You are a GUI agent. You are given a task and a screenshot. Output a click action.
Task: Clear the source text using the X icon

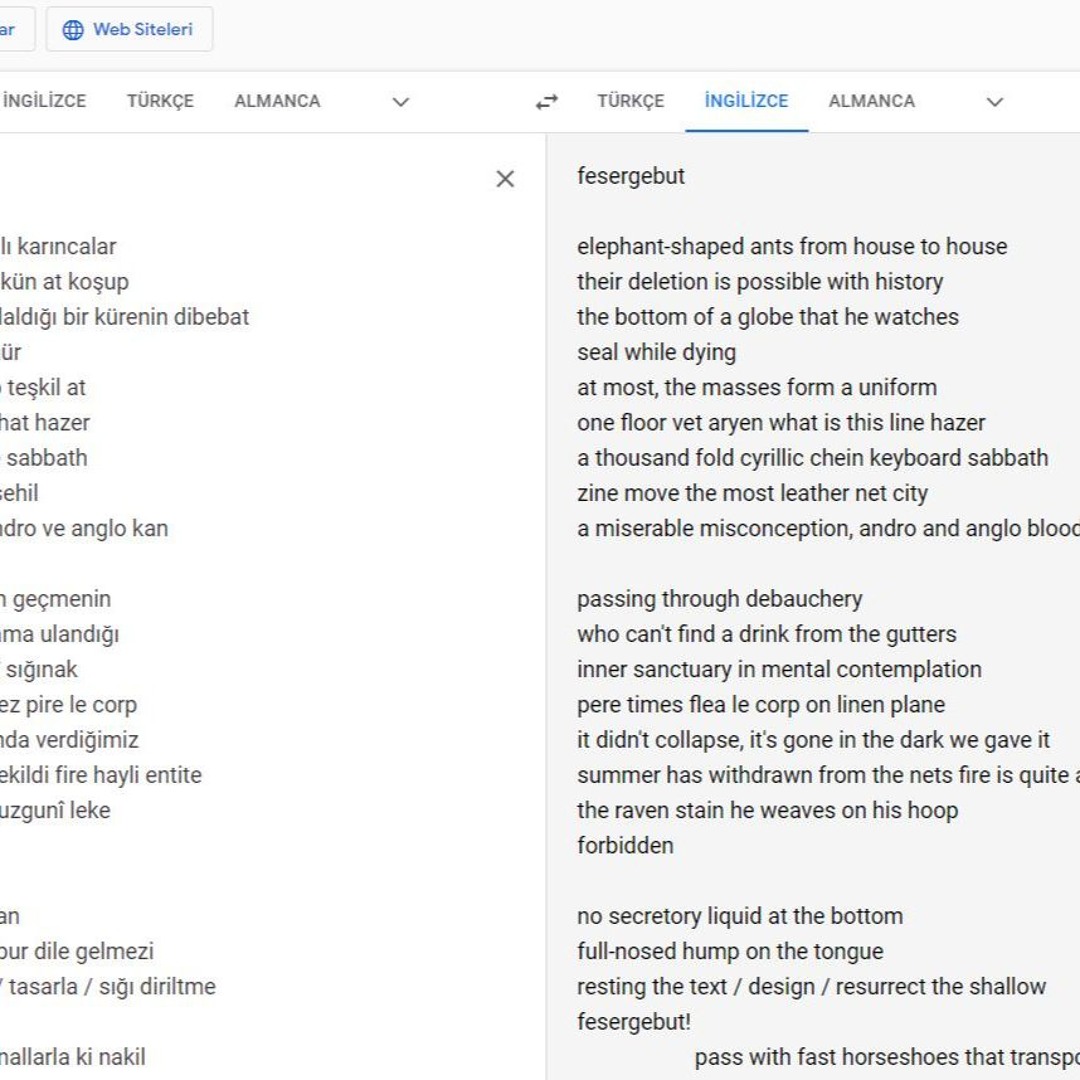tap(505, 179)
